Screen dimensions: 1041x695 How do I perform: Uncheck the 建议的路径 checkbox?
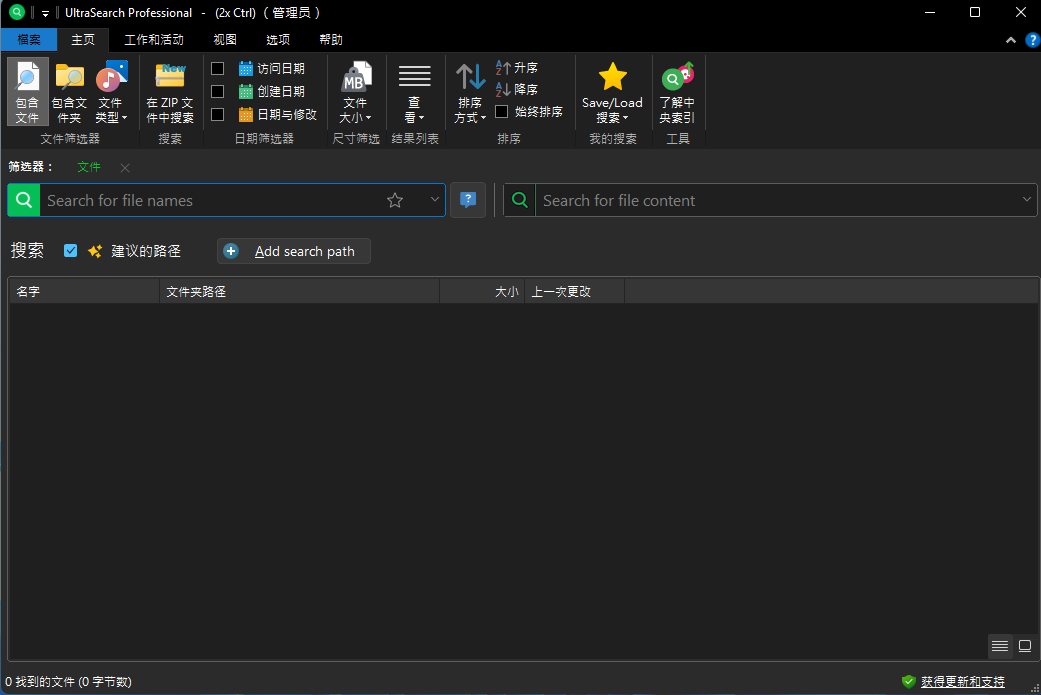(x=70, y=251)
